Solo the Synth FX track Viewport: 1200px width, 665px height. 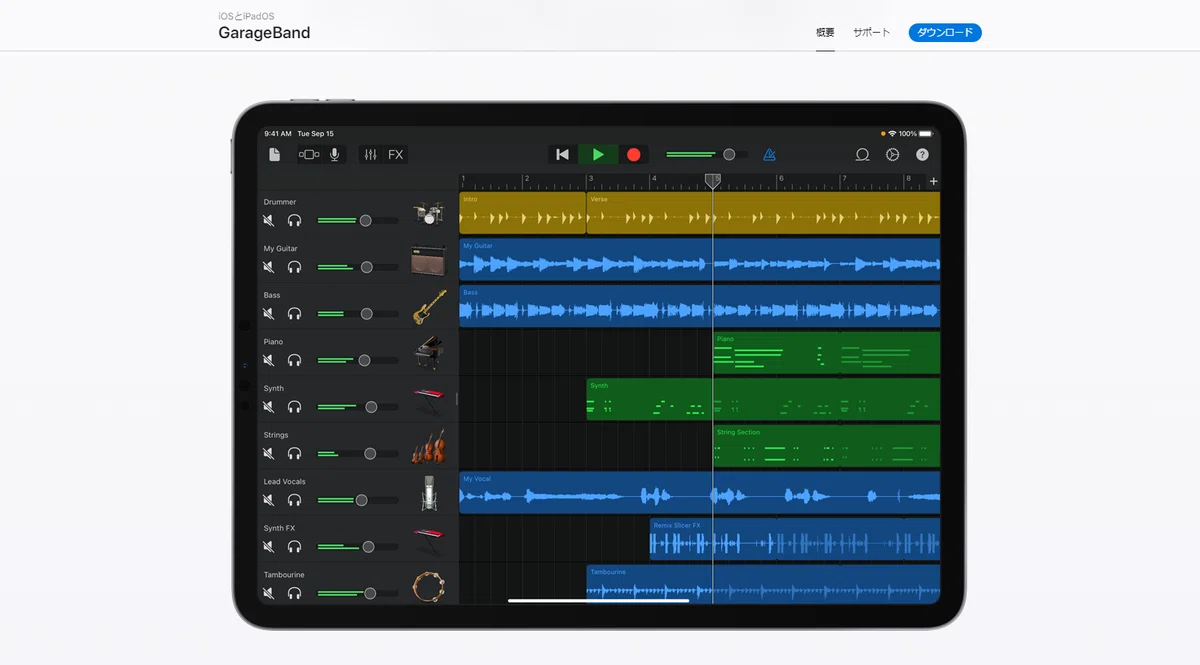pos(295,547)
